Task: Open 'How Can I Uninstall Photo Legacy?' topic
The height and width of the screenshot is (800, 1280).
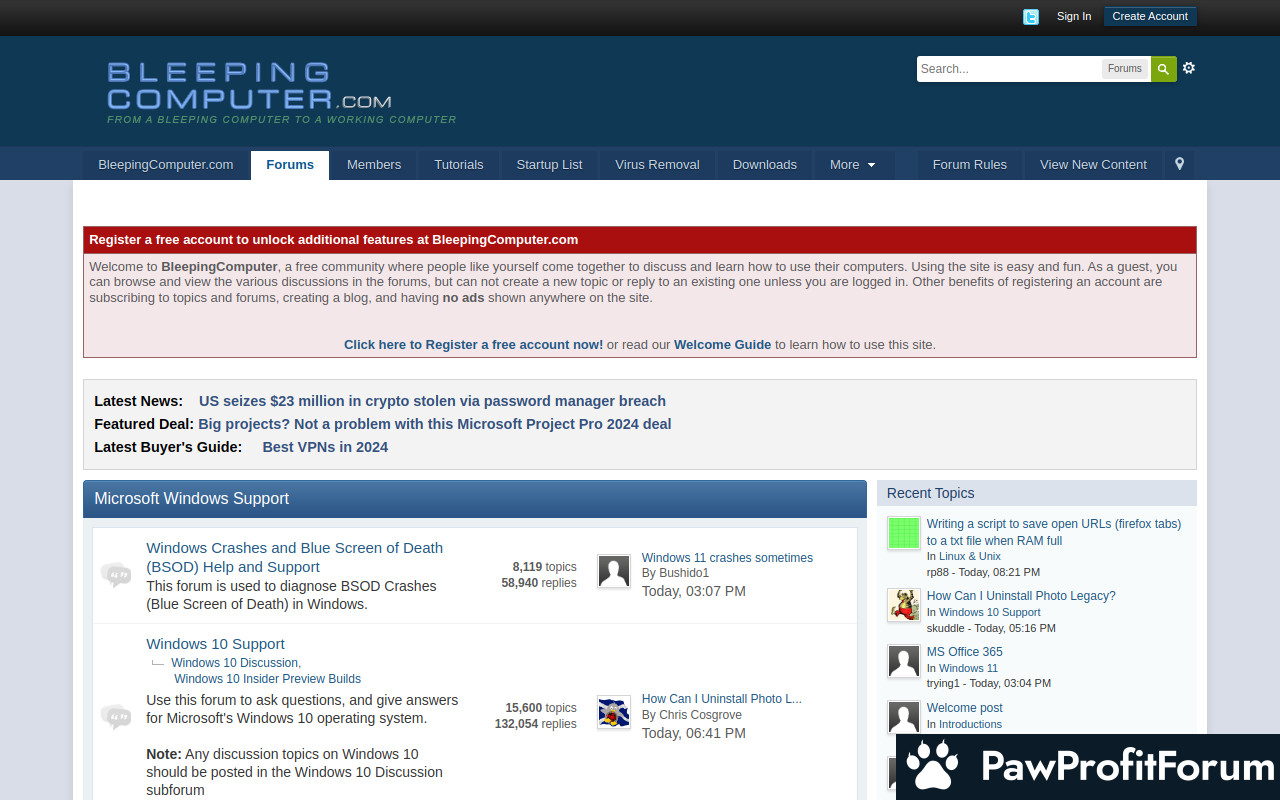Action: 1021,596
